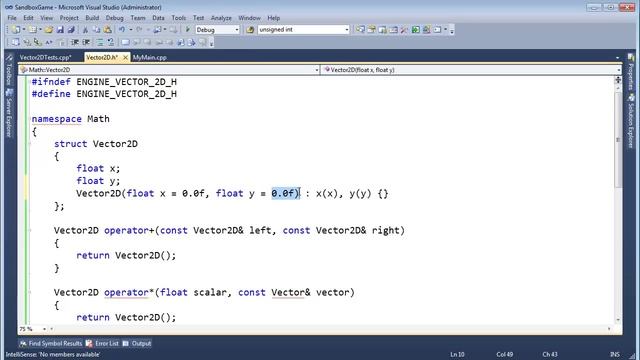Click the vertical scrollbar down arrow
This screenshot has width=640, height=360.
click(618, 320)
